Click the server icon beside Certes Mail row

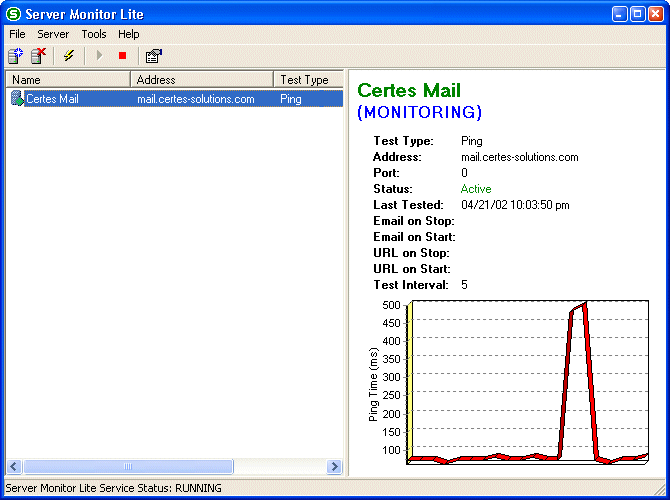coord(17,98)
